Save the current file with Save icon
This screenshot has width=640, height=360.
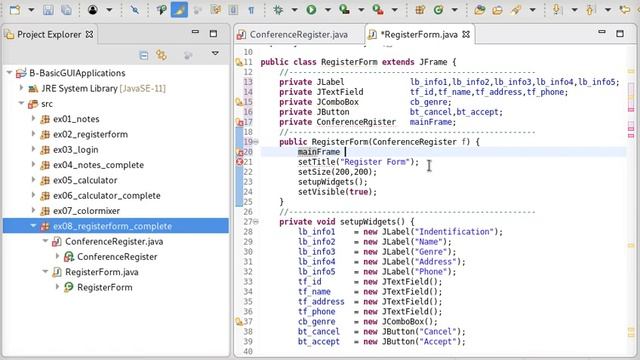(x=48, y=10)
